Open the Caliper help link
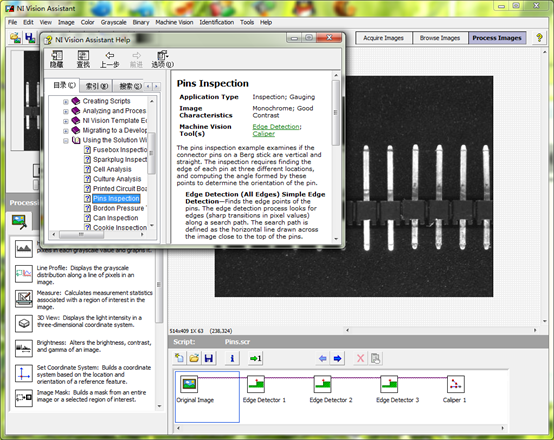This screenshot has width=554, height=440. tap(264, 134)
